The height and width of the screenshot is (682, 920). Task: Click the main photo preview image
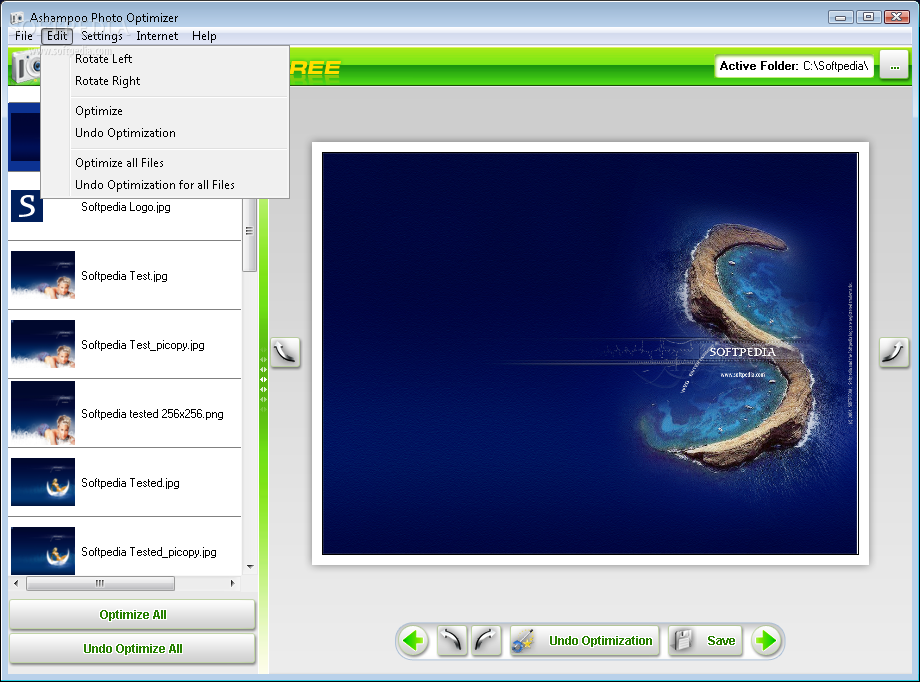590,353
